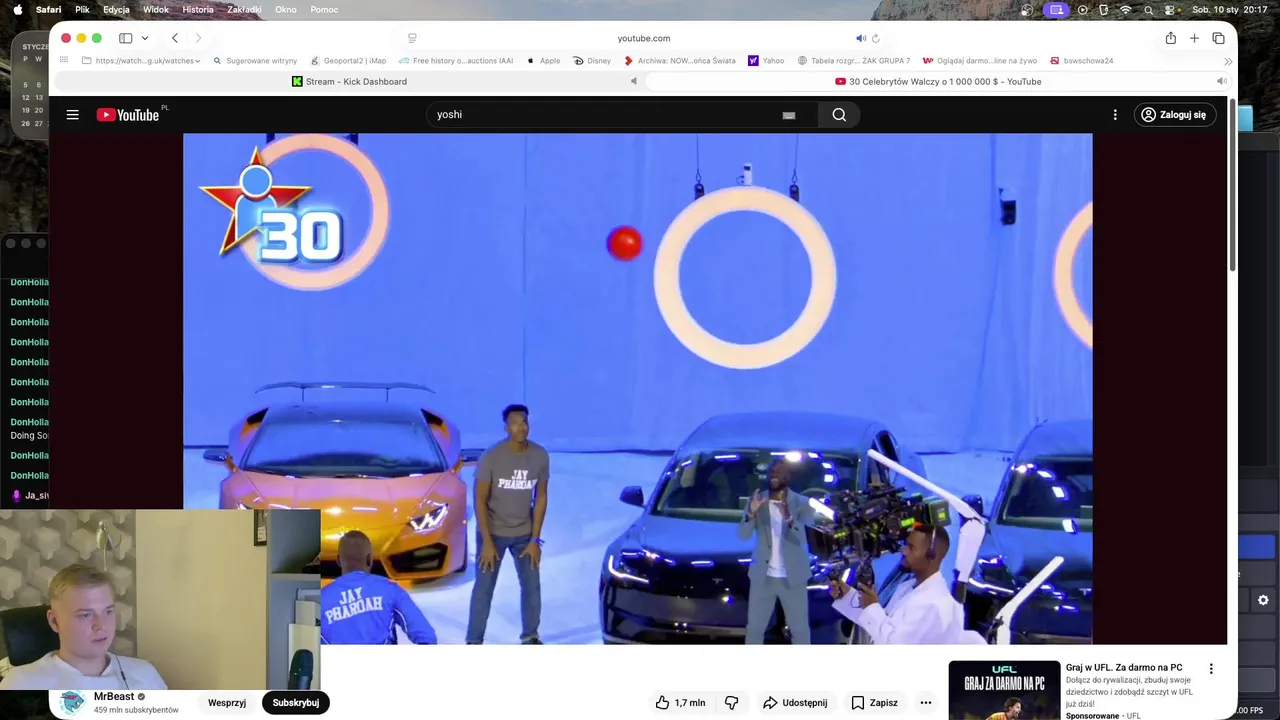
Task: Mute audio using address bar speaker icon
Action: click(x=861, y=38)
